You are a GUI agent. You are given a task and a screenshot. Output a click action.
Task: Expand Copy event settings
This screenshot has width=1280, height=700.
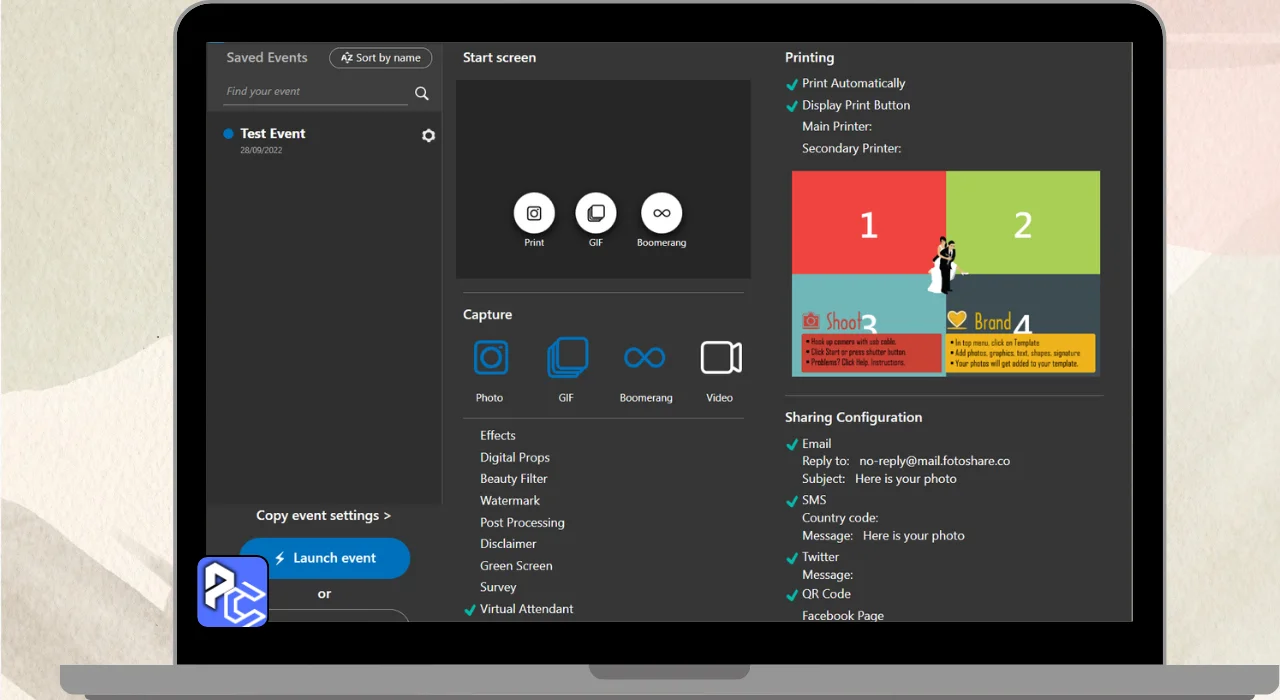(x=323, y=516)
